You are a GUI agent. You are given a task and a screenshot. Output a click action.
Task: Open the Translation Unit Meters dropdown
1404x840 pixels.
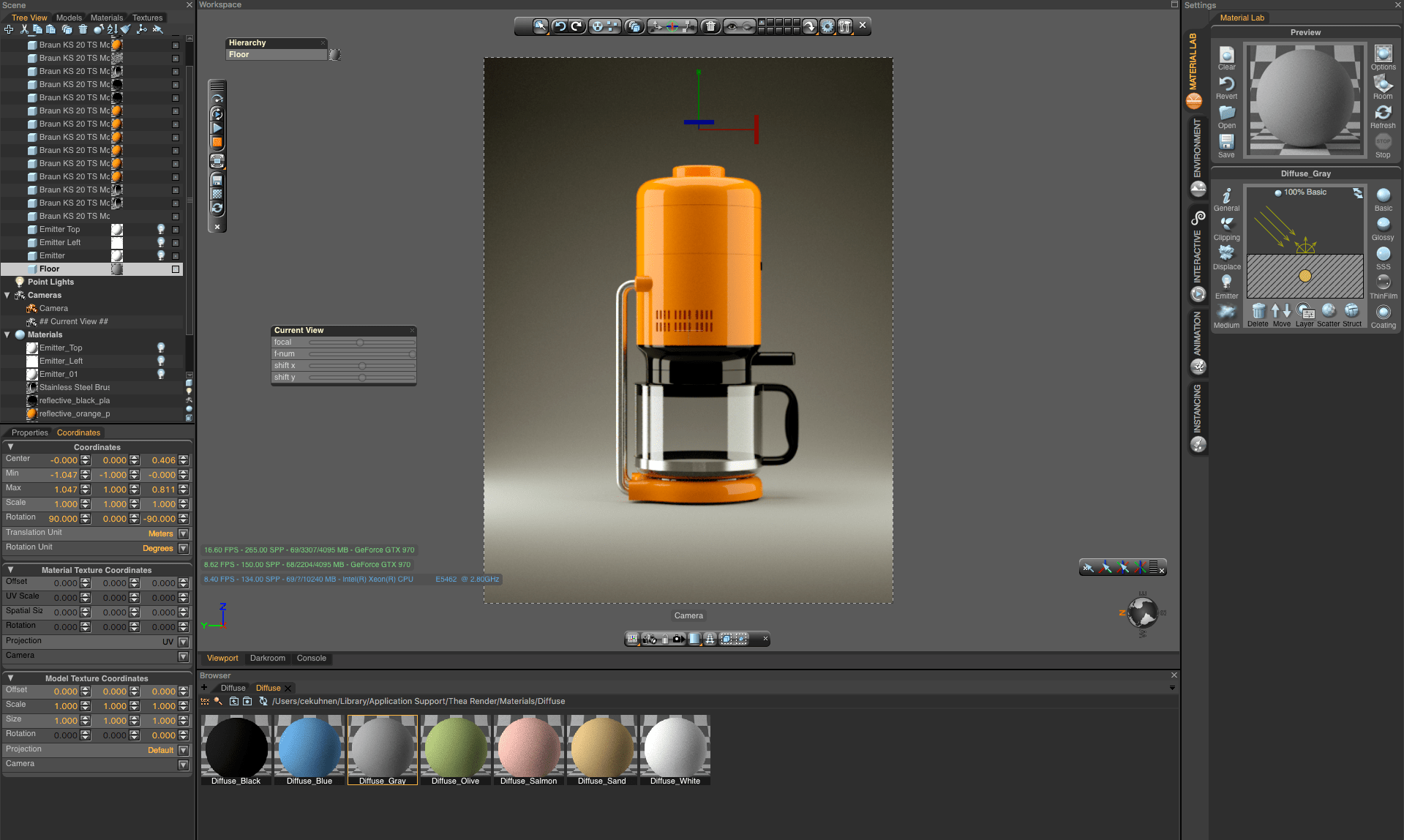tap(184, 534)
